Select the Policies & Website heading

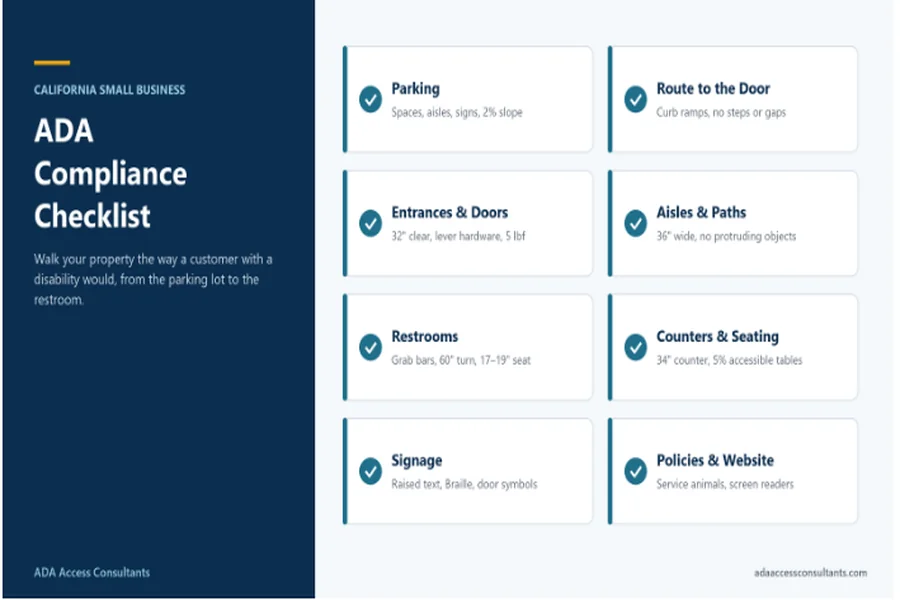pyautogui.click(x=715, y=460)
